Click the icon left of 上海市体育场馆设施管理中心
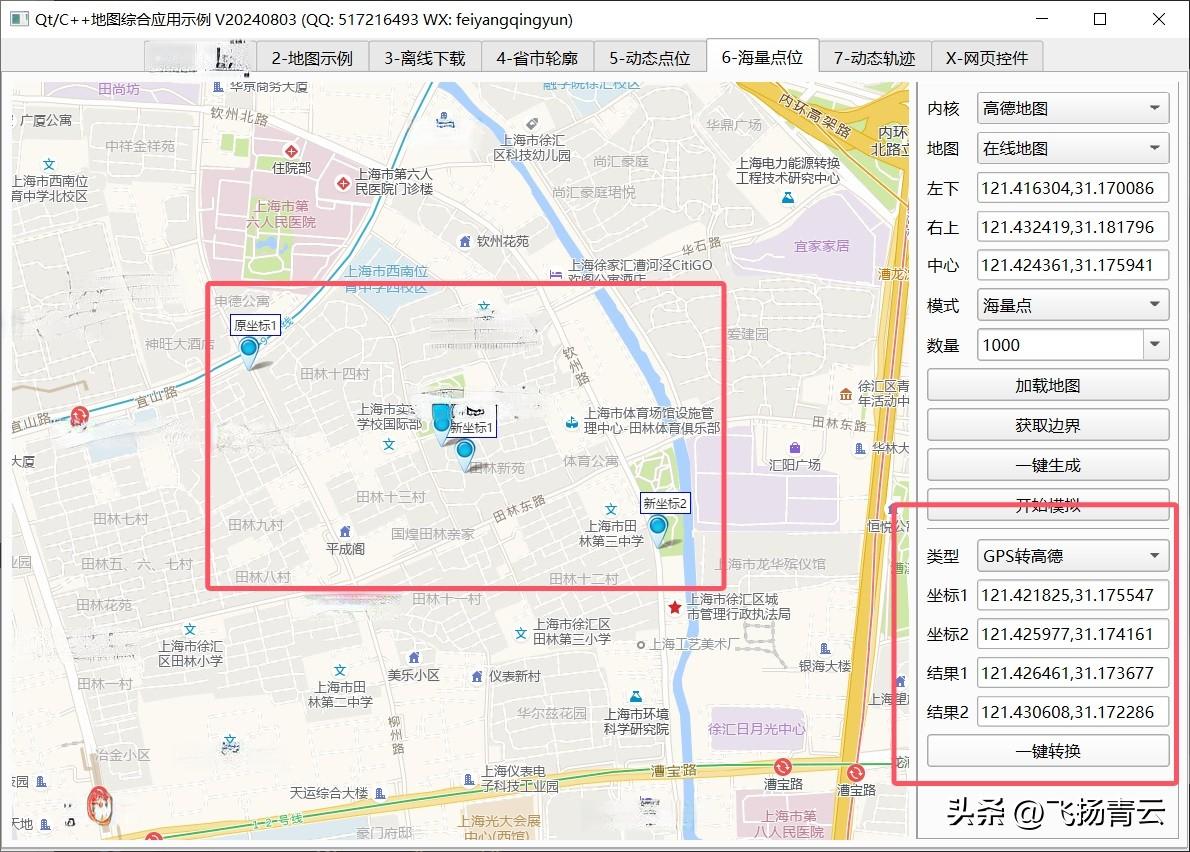The height and width of the screenshot is (852, 1190). pyautogui.click(x=571, y=421)
